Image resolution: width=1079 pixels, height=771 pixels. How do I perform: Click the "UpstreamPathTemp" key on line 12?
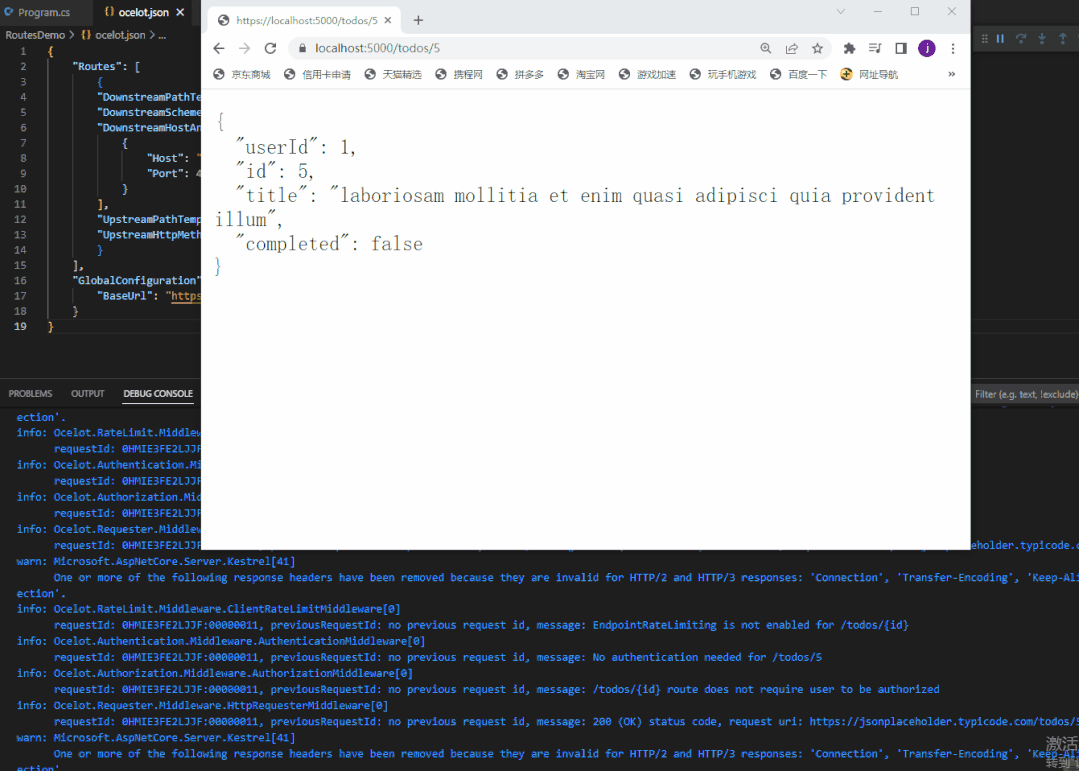[149, 220]
